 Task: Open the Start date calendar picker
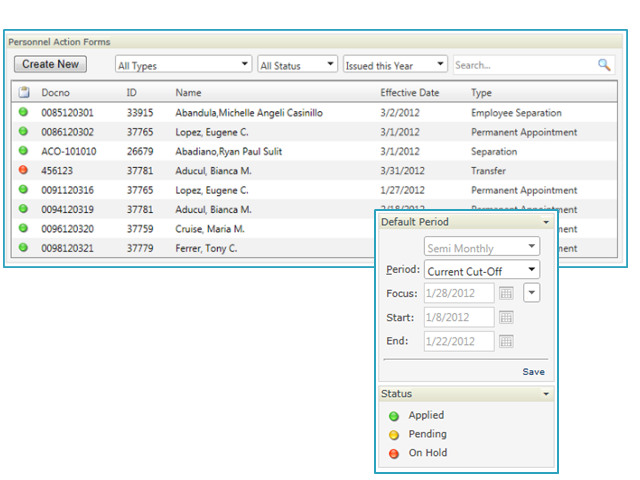(x=506, y=317)
